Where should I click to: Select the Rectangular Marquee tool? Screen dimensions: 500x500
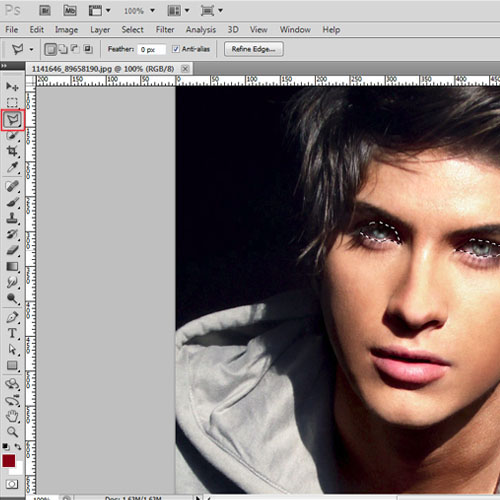click(x=12, y=102)
